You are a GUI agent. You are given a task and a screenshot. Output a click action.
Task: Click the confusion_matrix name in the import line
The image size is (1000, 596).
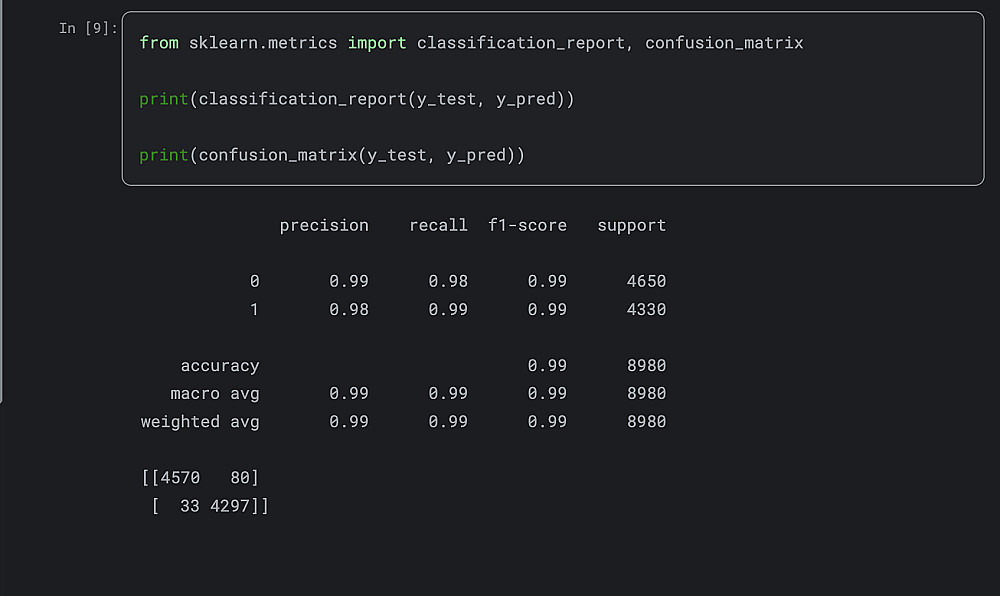(723, 43)
